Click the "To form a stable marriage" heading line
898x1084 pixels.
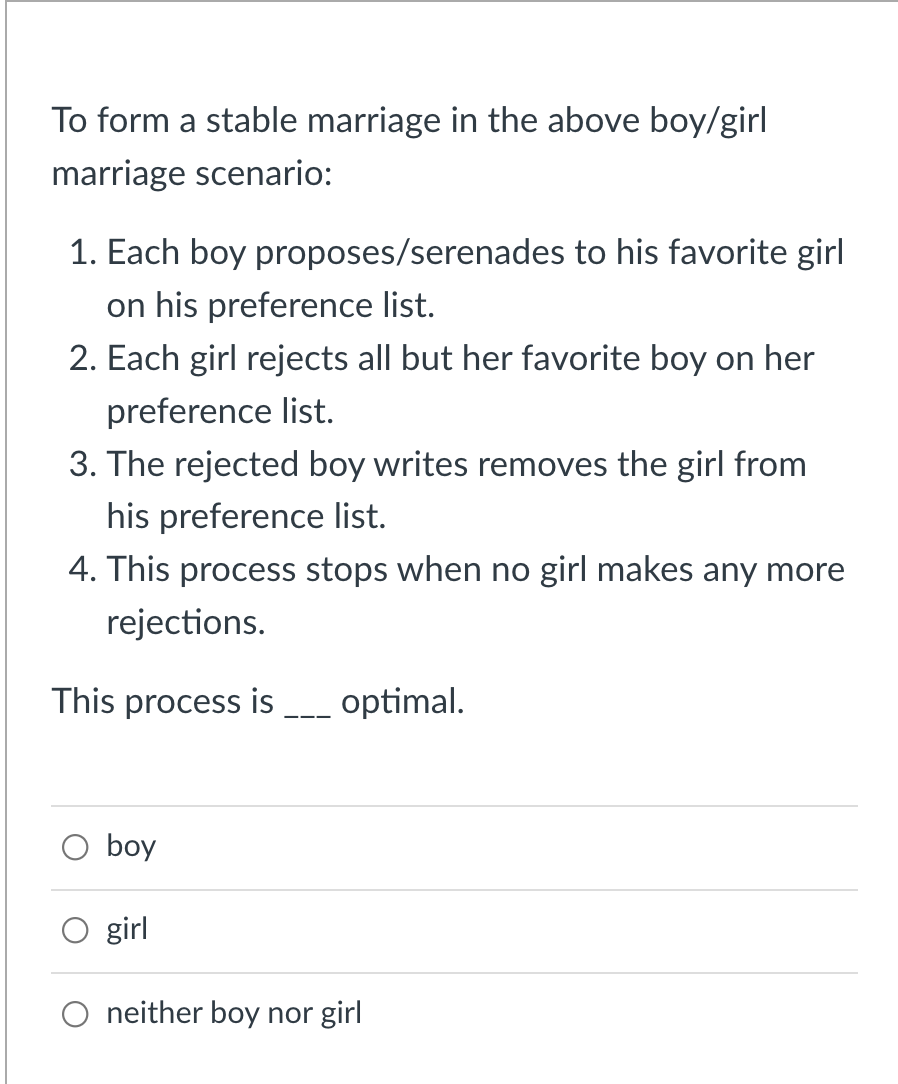click(409, 121)
